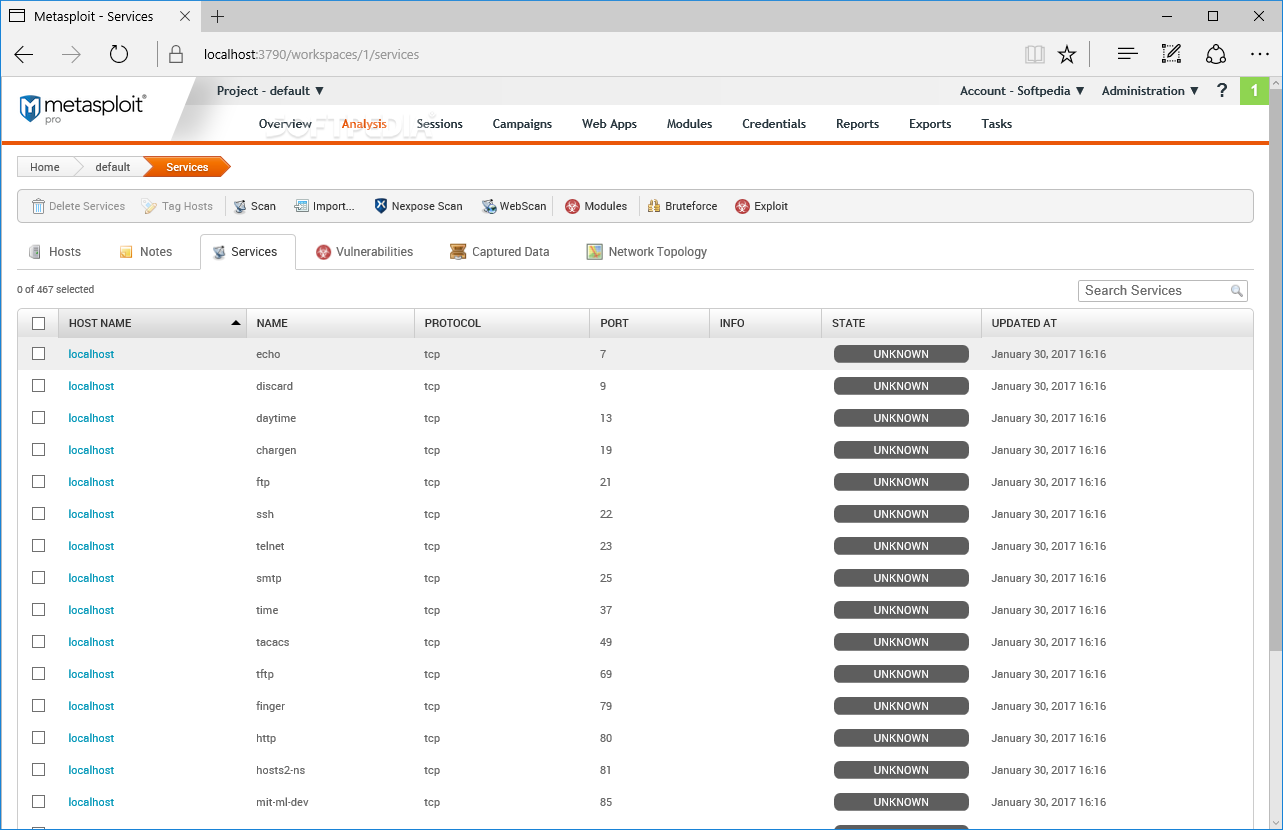
Task: Open localhost link in echo row
Action: pos(91,354)
